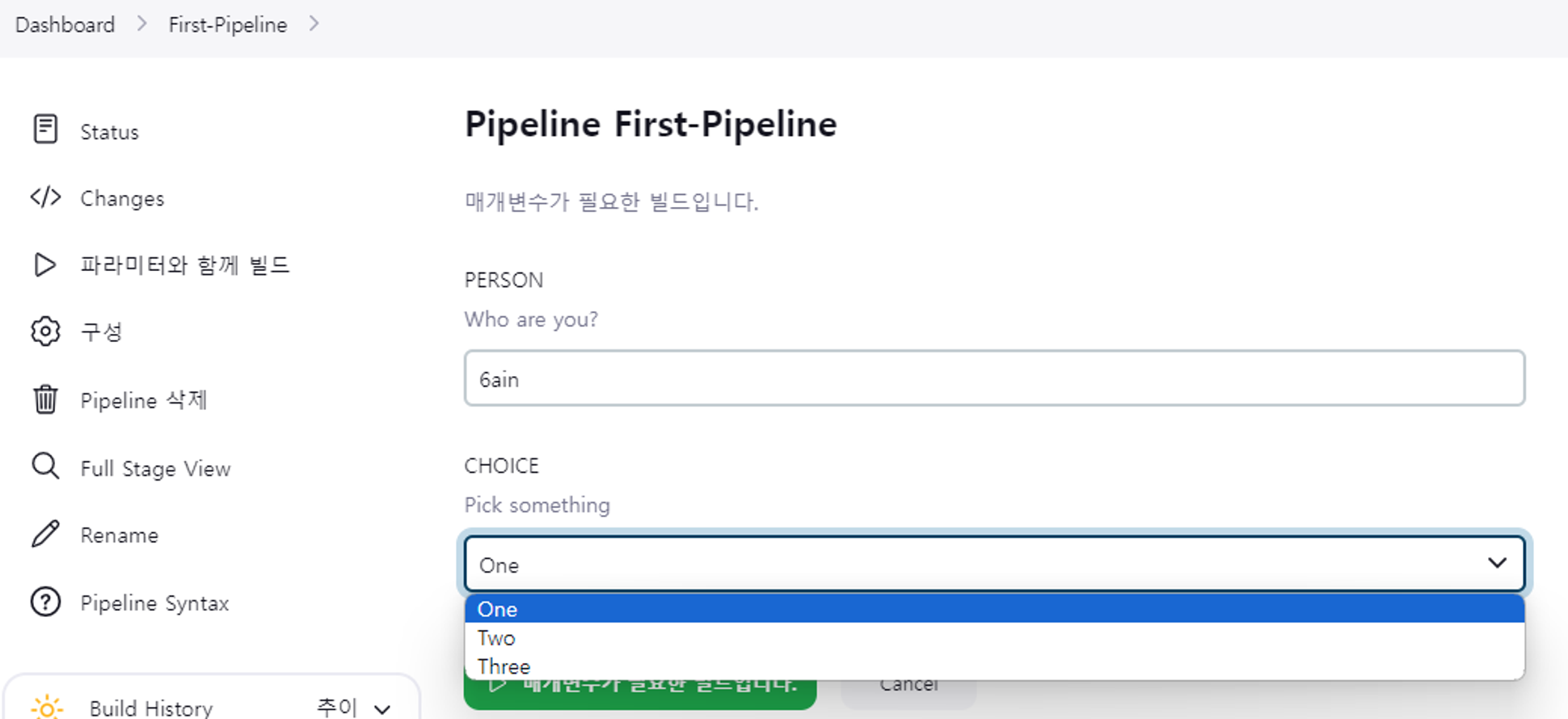
Task: Click the Changes code-bracket icon
Action: pos(45,197)
